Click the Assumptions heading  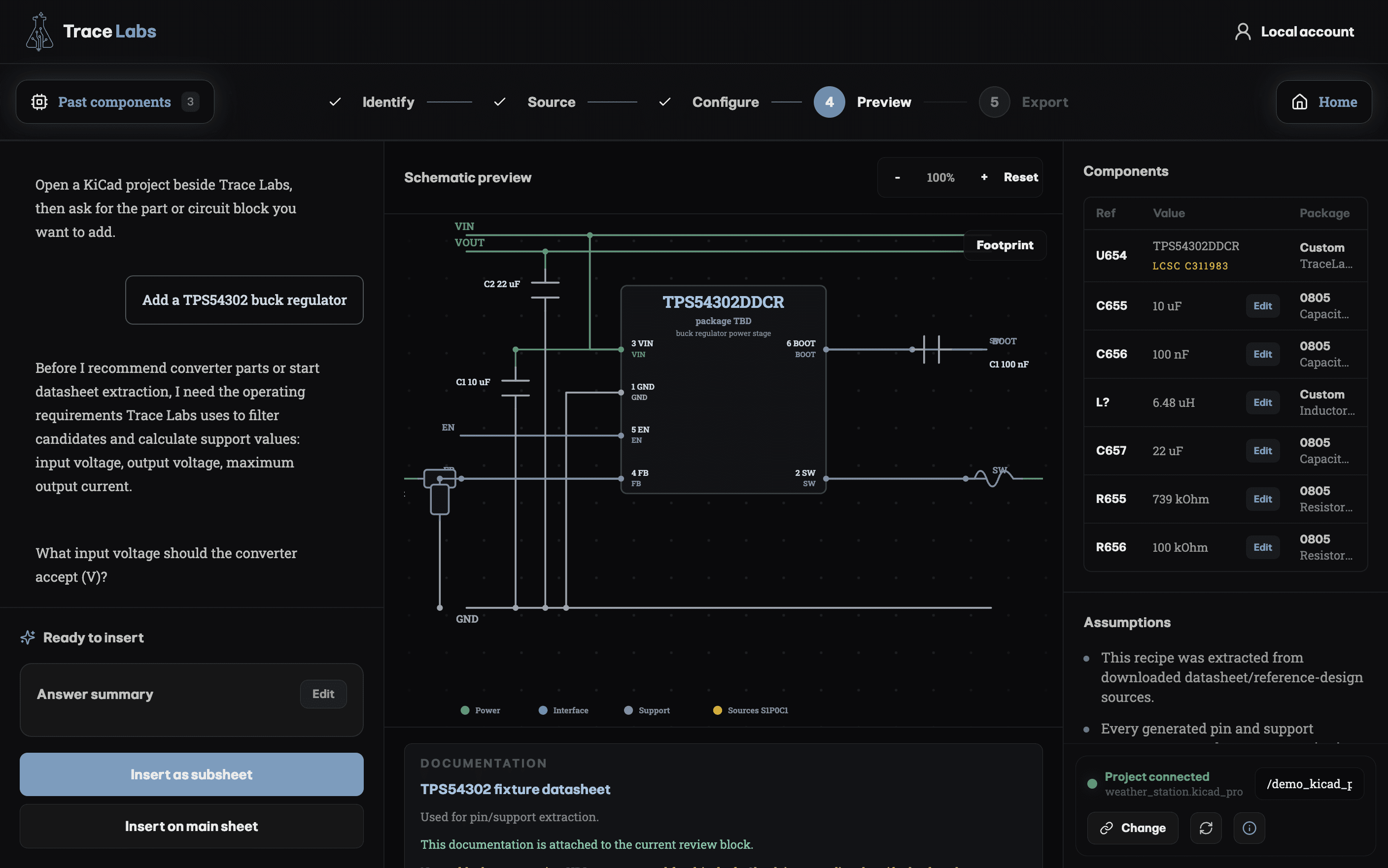coord(1127,622)
